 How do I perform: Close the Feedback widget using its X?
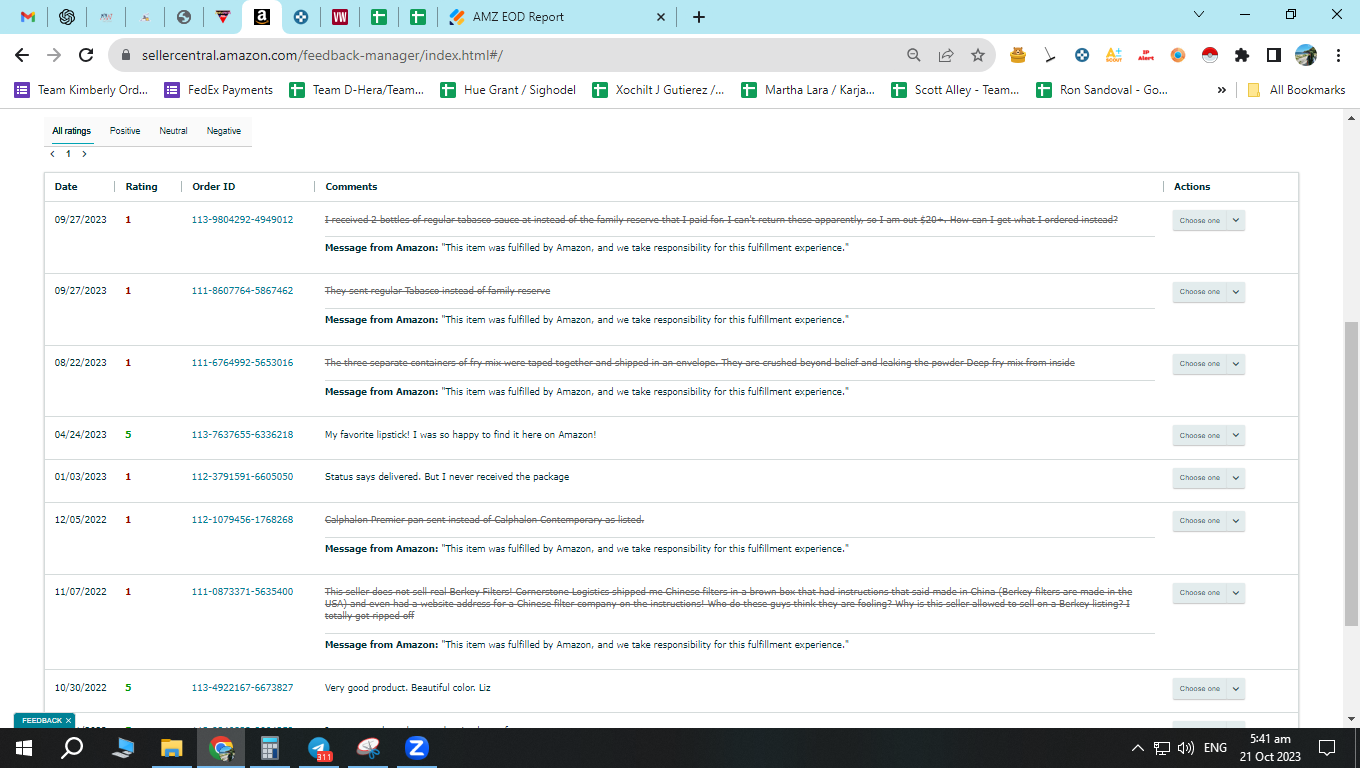pos(68,720)
